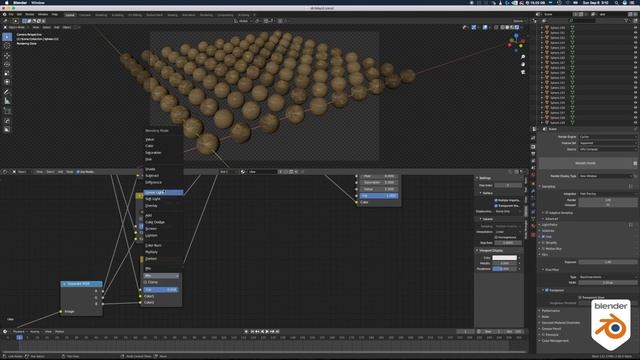
Task: Click the Exposure value field under Film
Action: tap(607, 262)
